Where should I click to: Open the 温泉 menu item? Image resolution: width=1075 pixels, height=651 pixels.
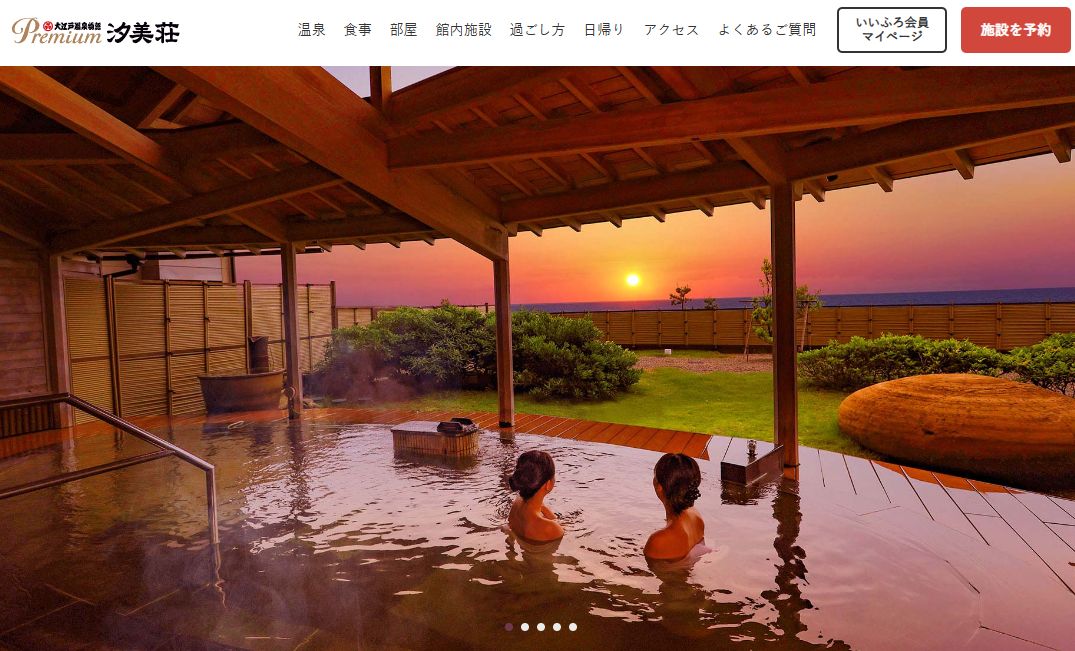click(x=311, y=30)
